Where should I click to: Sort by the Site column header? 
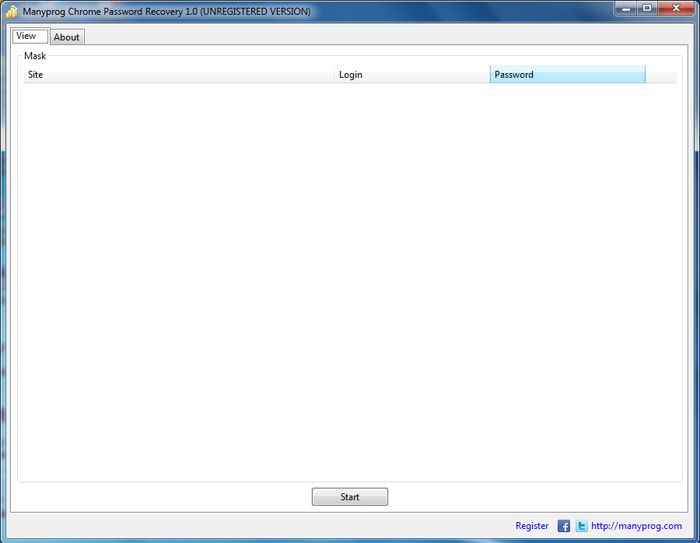179,75
